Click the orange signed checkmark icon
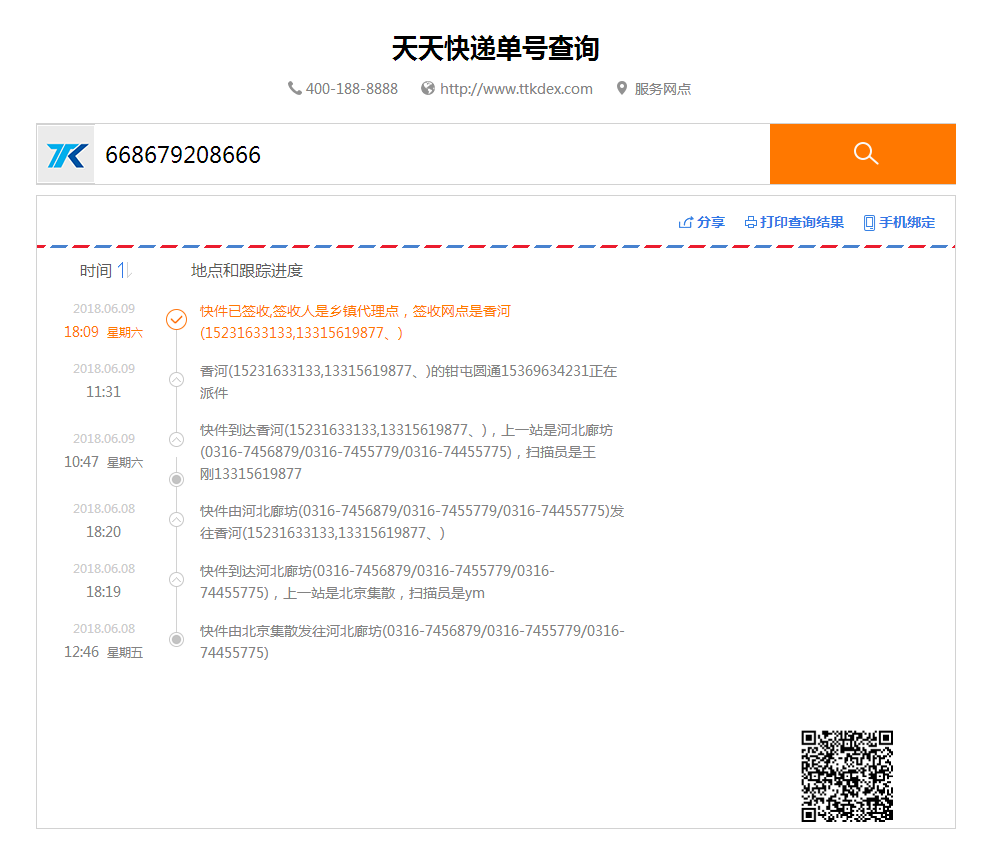This screenshot has width=994, height=844. 176,319
